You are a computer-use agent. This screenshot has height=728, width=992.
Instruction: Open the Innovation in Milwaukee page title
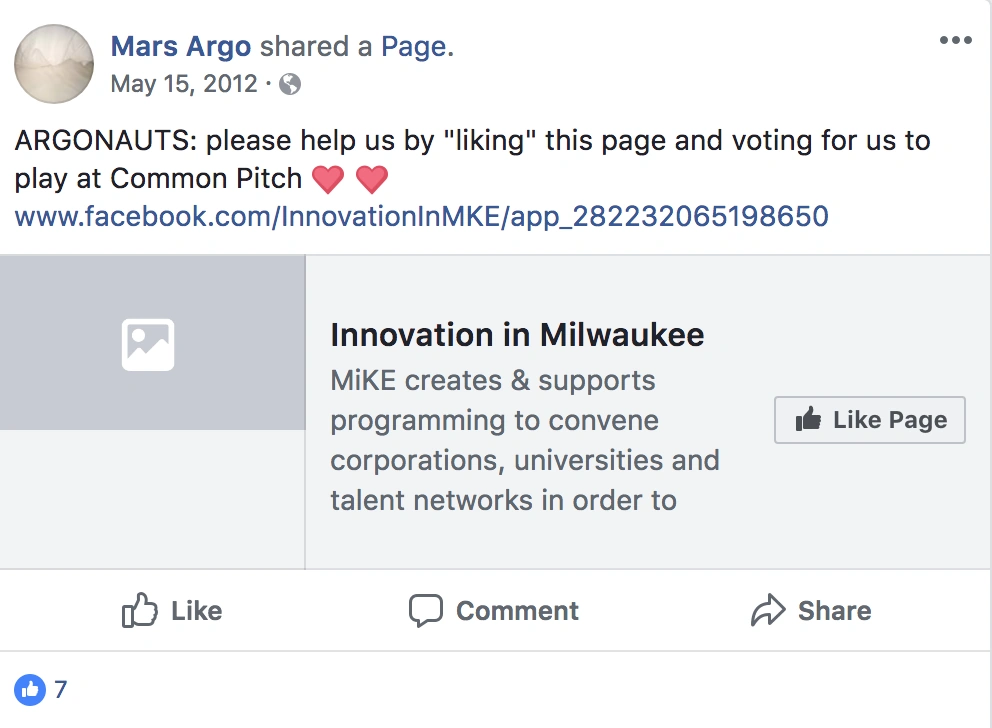(x=517, y=334)
